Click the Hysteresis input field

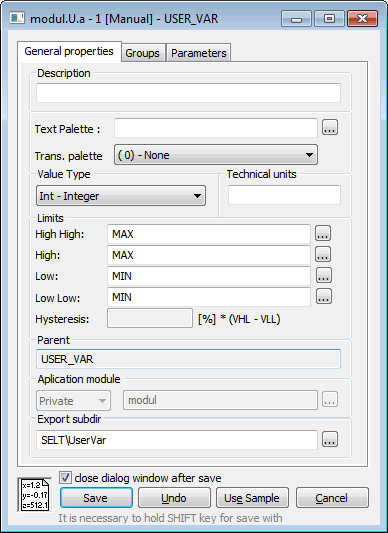[x=150, y=318]
